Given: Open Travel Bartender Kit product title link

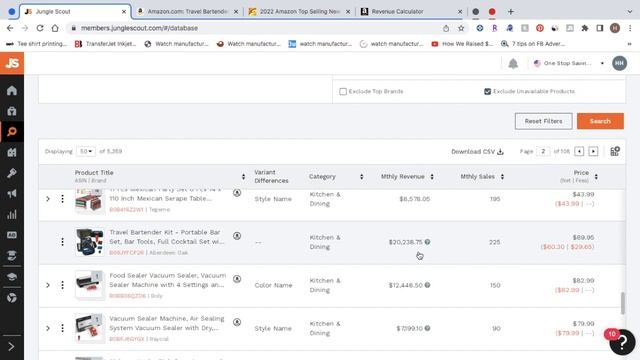Looking at the screenshot, I should tap(167, 237).
